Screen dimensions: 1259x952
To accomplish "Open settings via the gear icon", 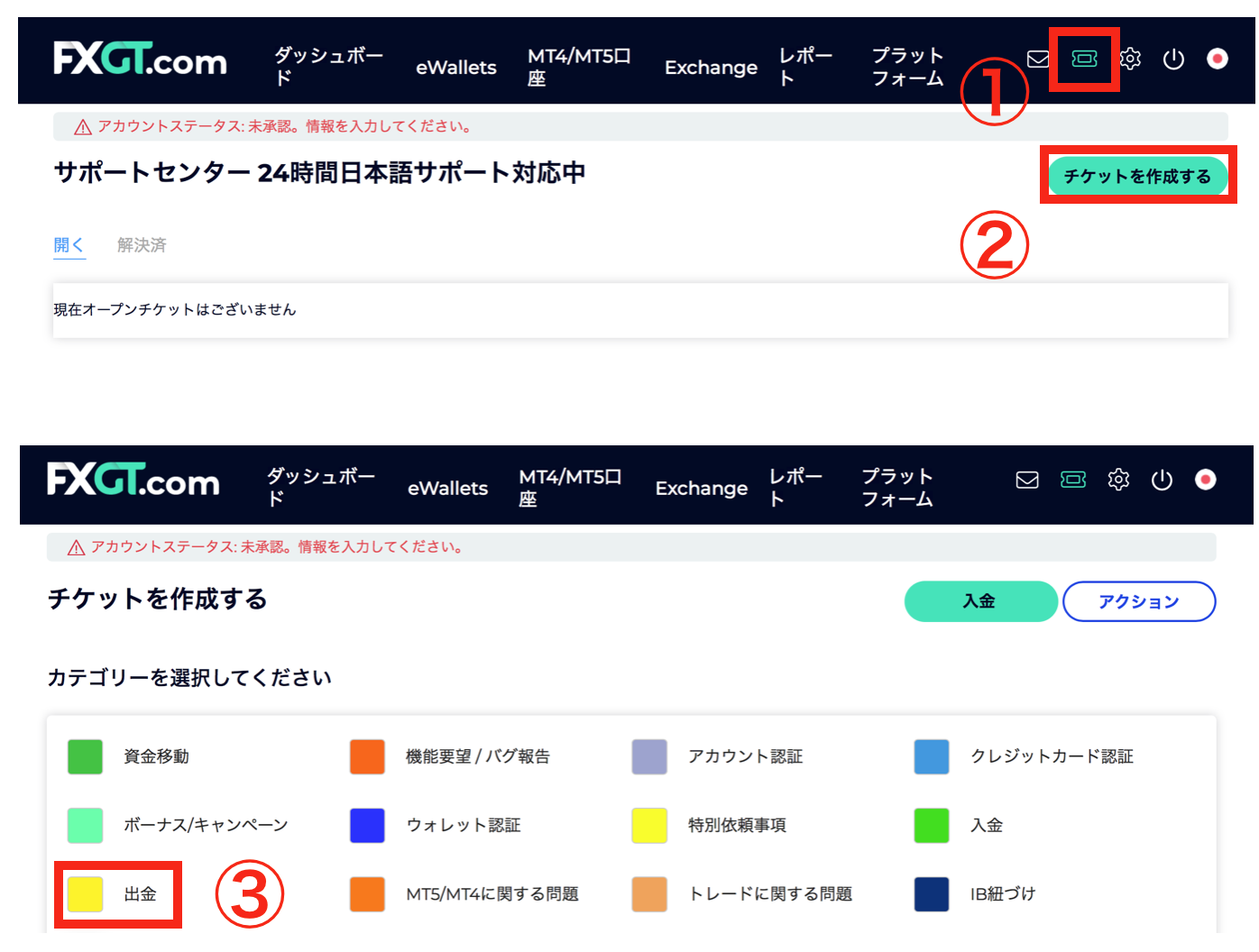I will 1129,59.
